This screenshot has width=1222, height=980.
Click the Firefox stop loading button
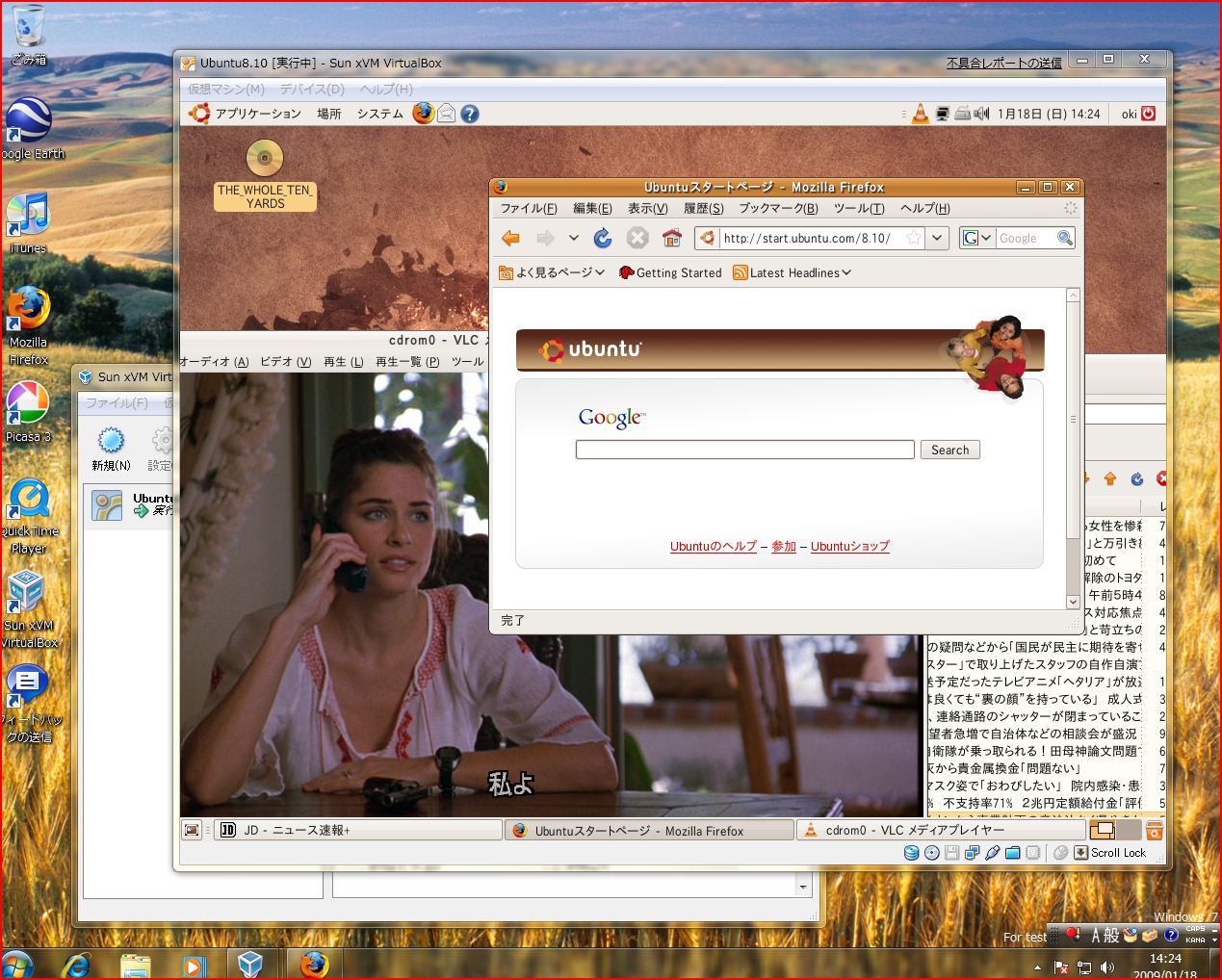[x=637, y=238]
